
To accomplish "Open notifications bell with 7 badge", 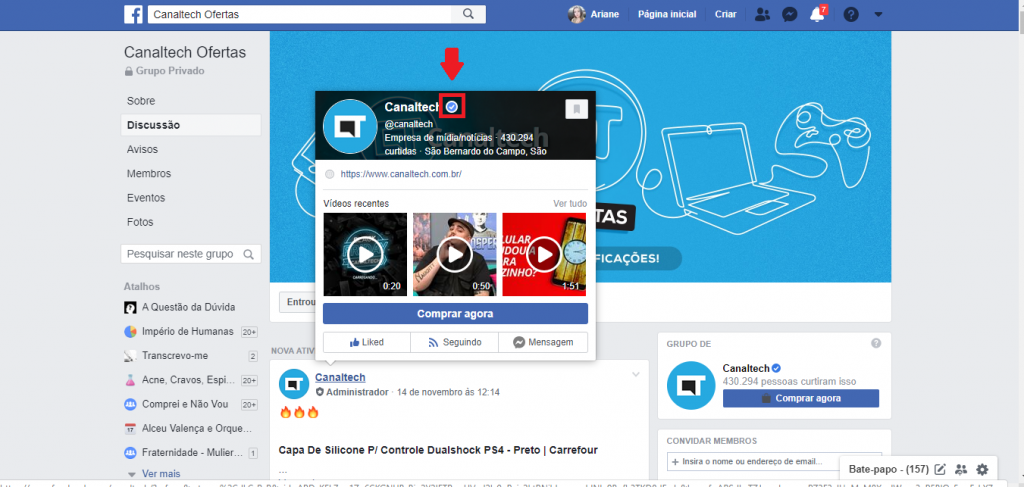I will [817, 14].
